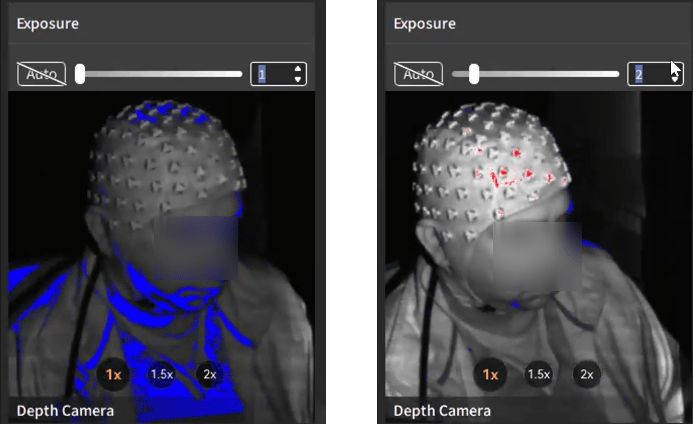Click the exposure input field showing 1
Image resolution: width=693 pixels, height=424 pixels.
tap(270, 74)
